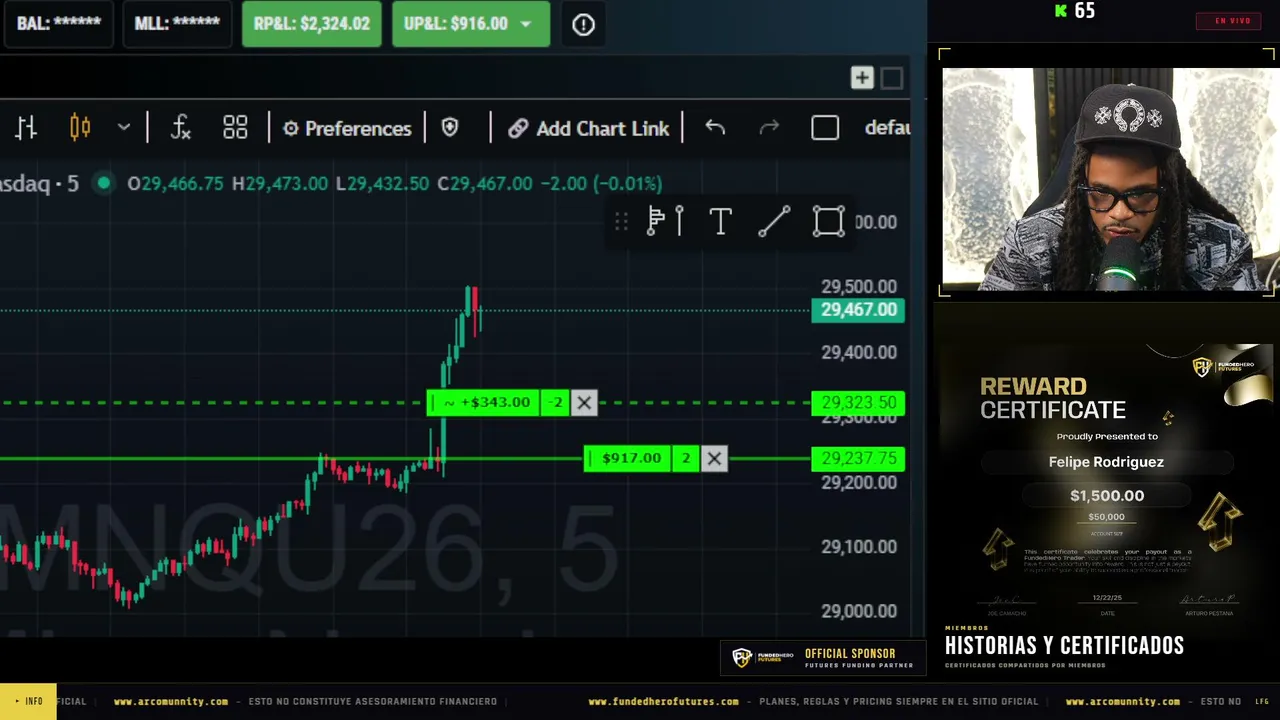Click the -2 order quantity box
The width and height of the screenshot is (1280, 720).
click(x=556, y=402)
